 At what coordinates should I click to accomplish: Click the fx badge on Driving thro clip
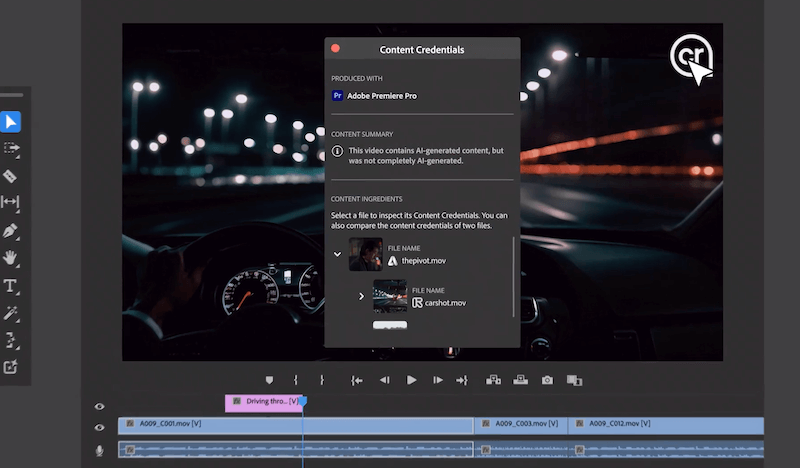click(x=236, y=401)
